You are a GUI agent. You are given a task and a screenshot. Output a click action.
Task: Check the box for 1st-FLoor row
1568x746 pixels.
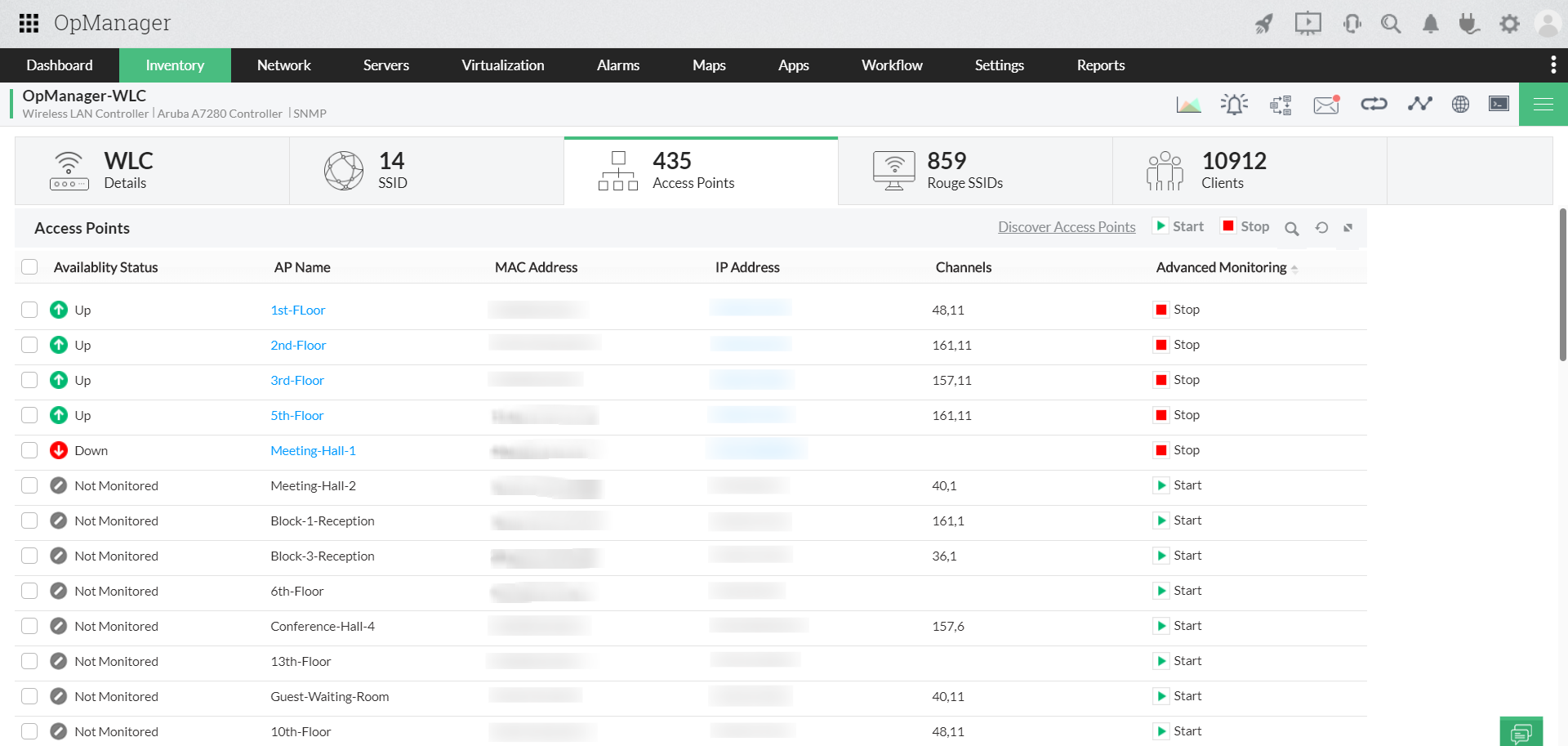tap(29, 310)
